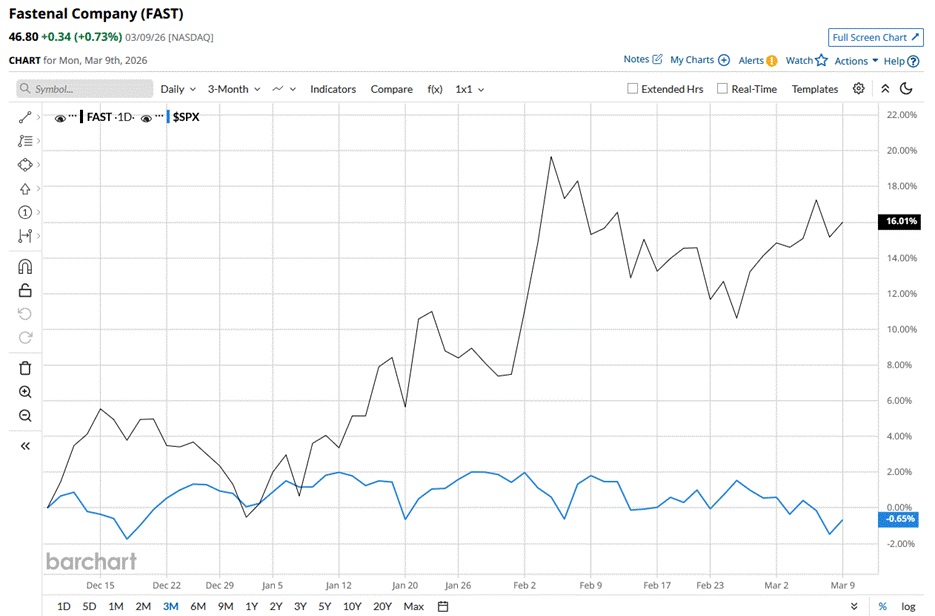Click the Compare button
The height and width of the screenshot is (616, 935).
[391, 89]
